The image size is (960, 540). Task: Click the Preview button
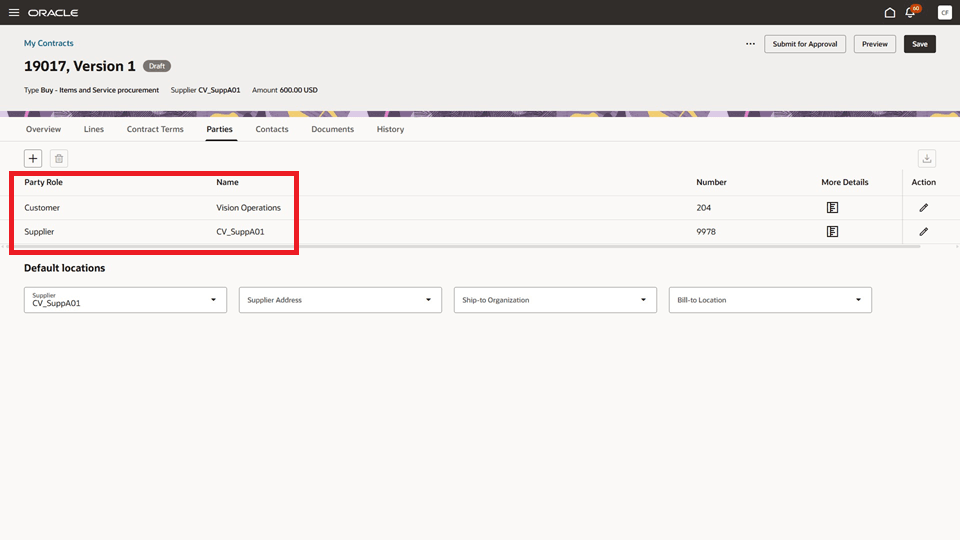click(874, 44)
